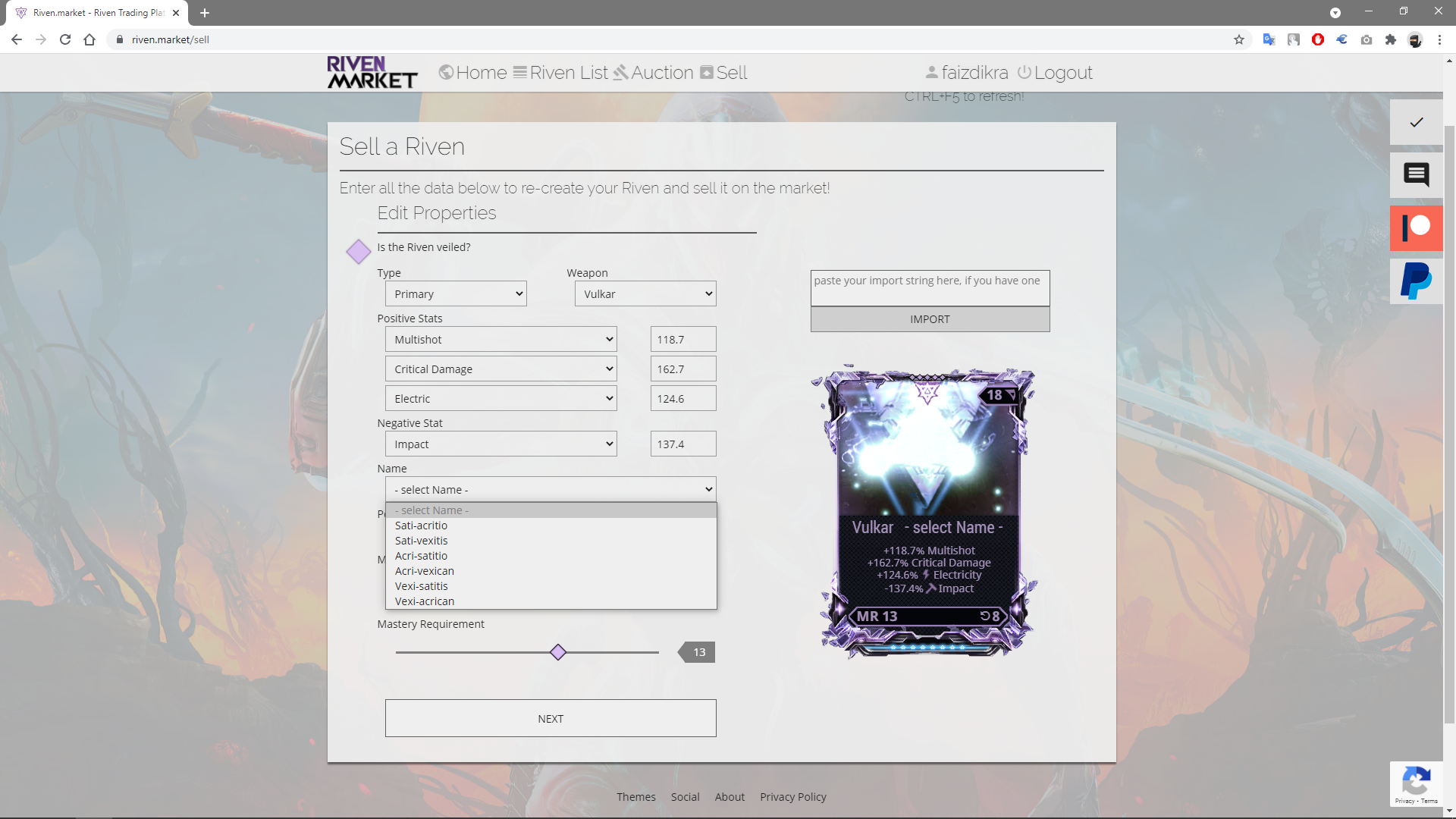Reload page using browser refresh icon
This screenshot has width=1456, height=819.
point(65,39)
